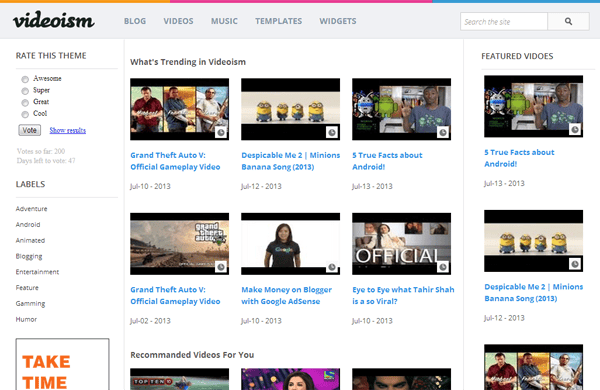
Task: Open the Gamming label
Action: coord(30,304)
